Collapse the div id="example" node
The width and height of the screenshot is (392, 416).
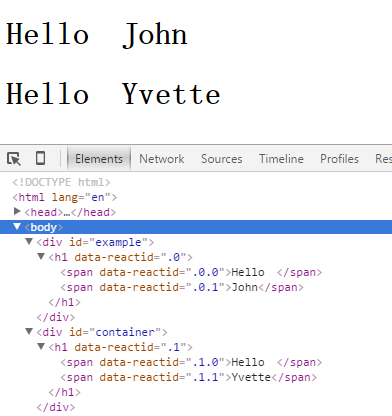coord(29,241)
